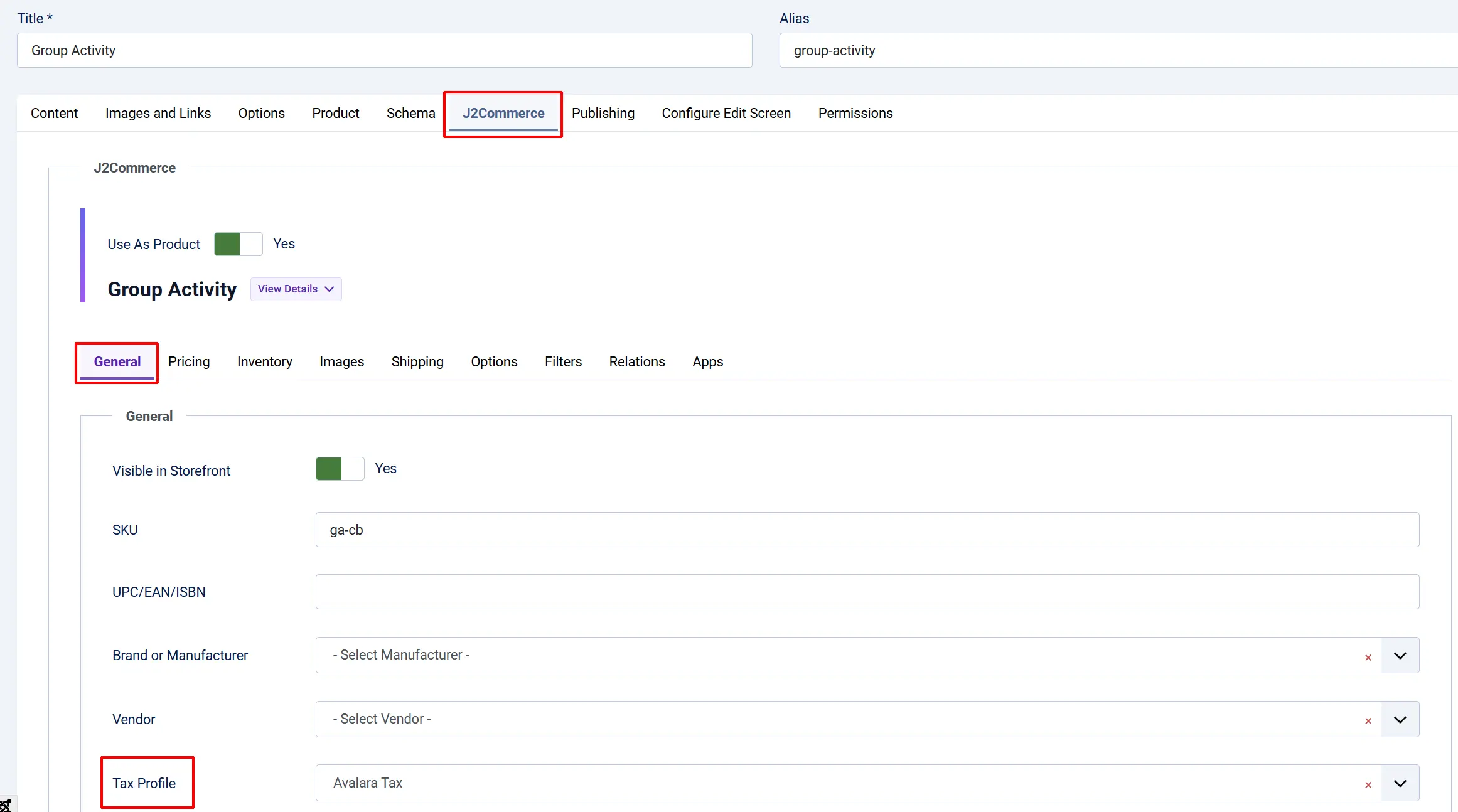This screenshot has width=1458, height=812.
Task: Toggle the Use As Product switch
Action: pos(238,244)
